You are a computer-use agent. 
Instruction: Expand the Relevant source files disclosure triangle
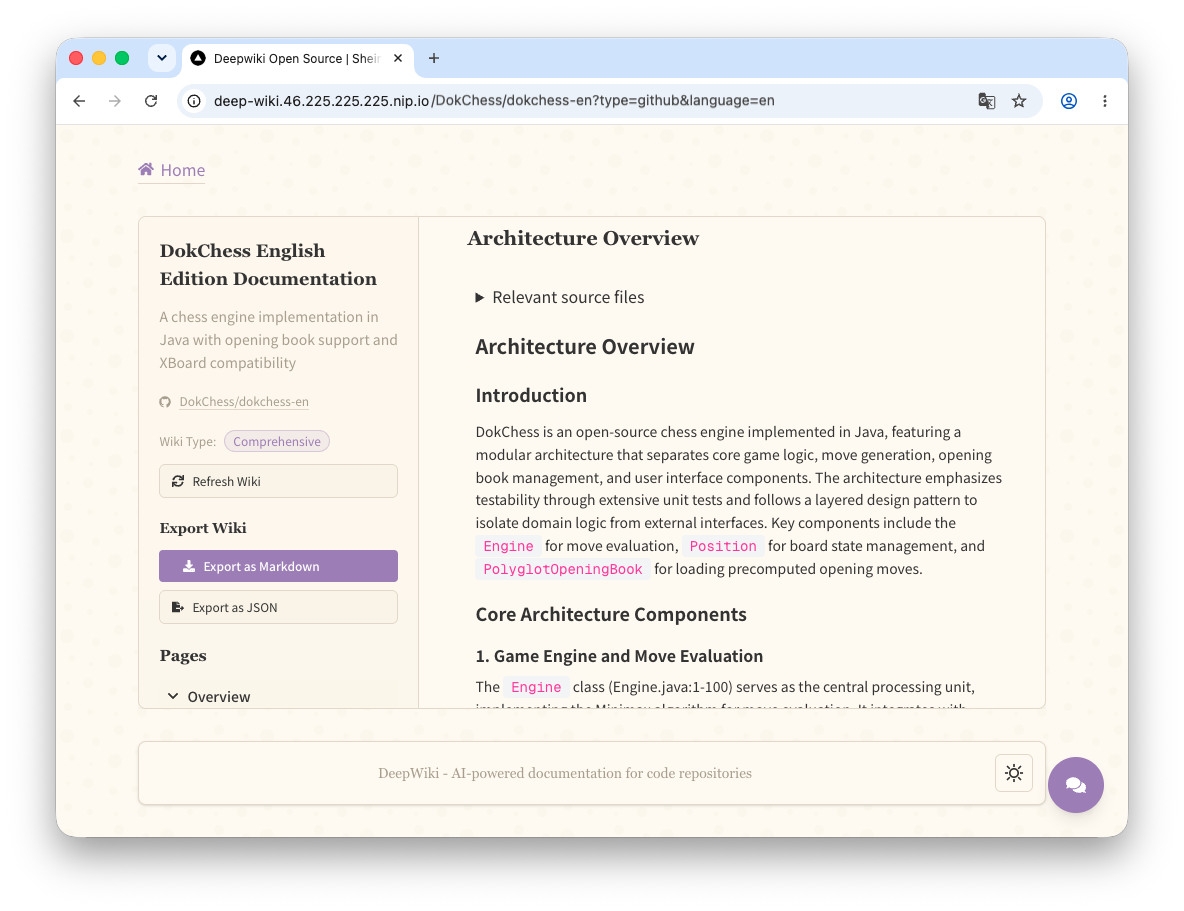tap(479, 298)
